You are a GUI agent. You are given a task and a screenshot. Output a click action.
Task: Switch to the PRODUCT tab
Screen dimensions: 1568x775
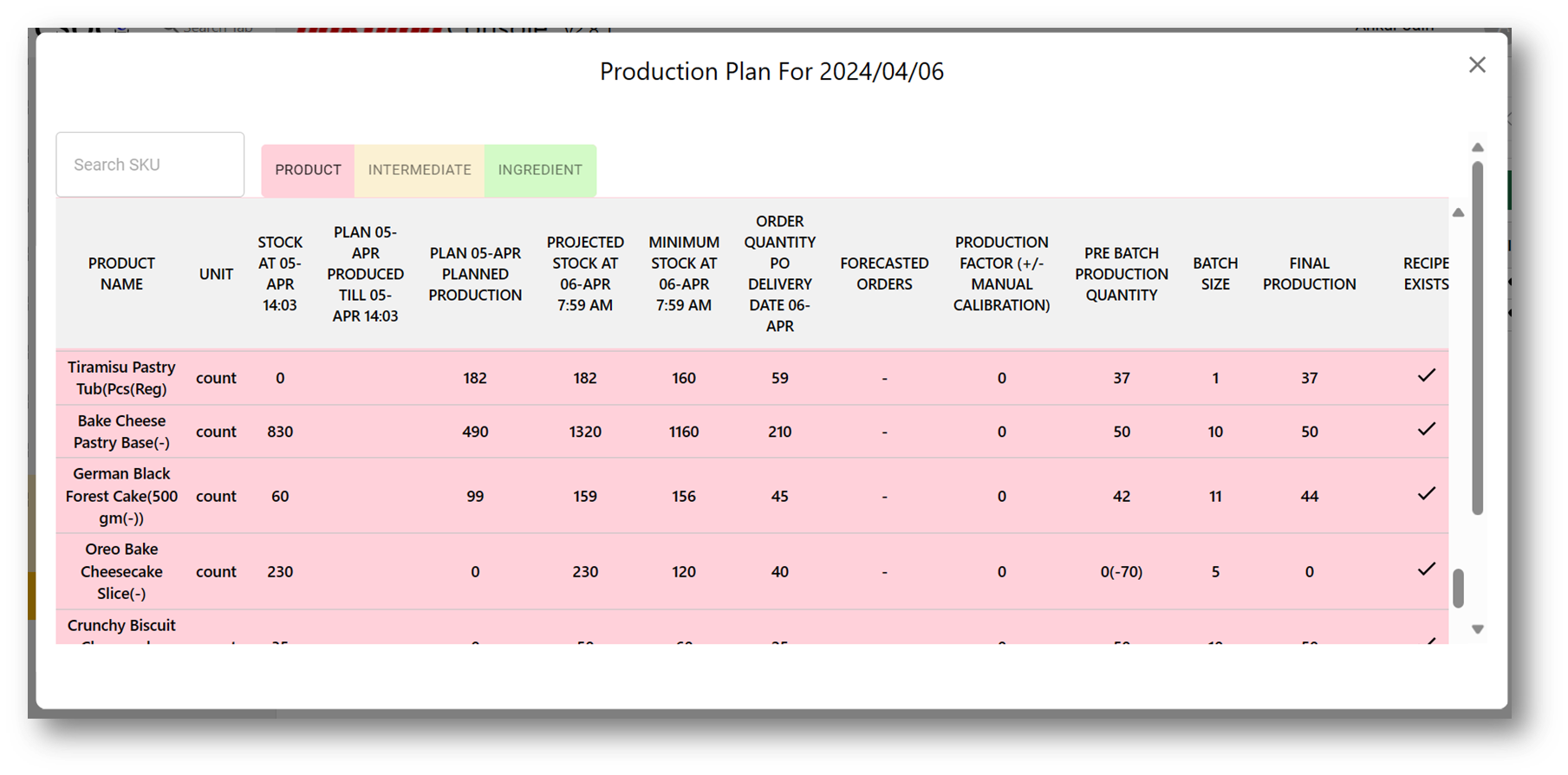click(x=308, y=170)
